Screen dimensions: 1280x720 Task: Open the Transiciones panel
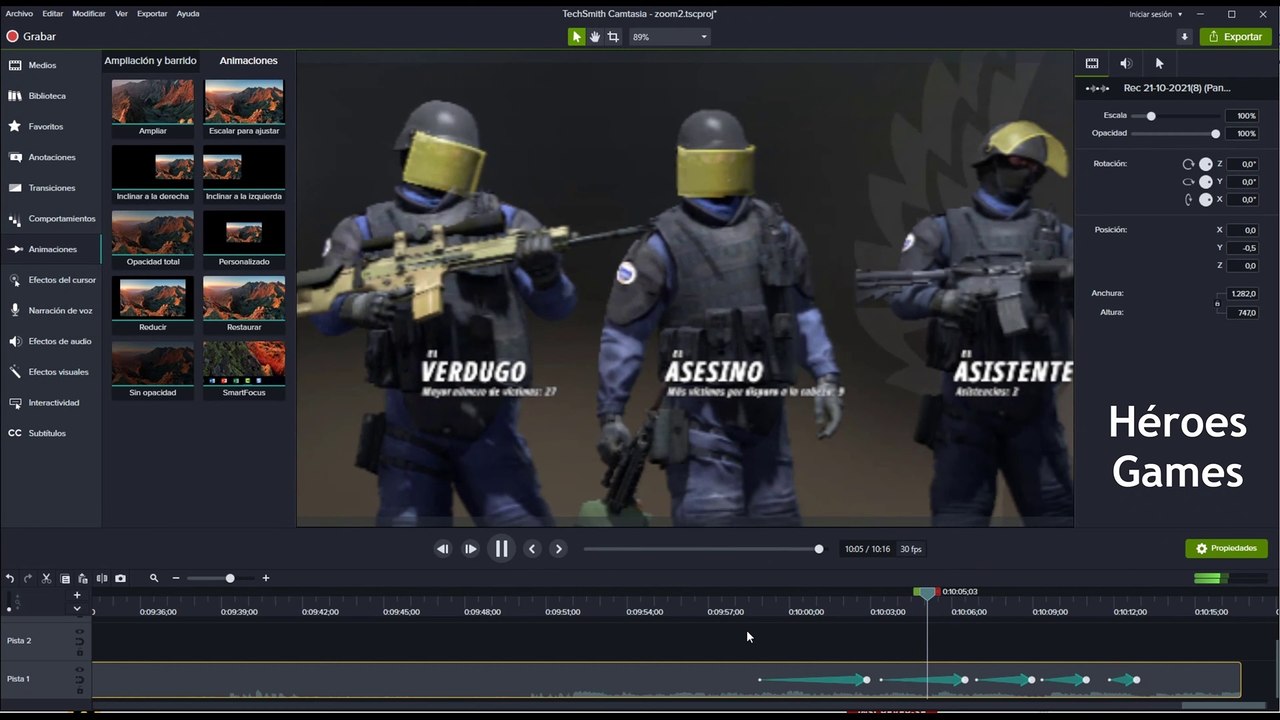[50, 188]
